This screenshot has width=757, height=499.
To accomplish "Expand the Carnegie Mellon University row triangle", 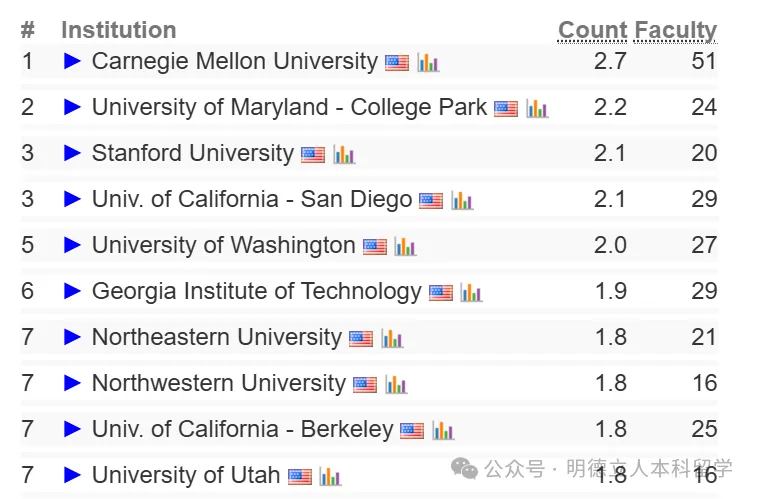I will [x=72, y=61].
